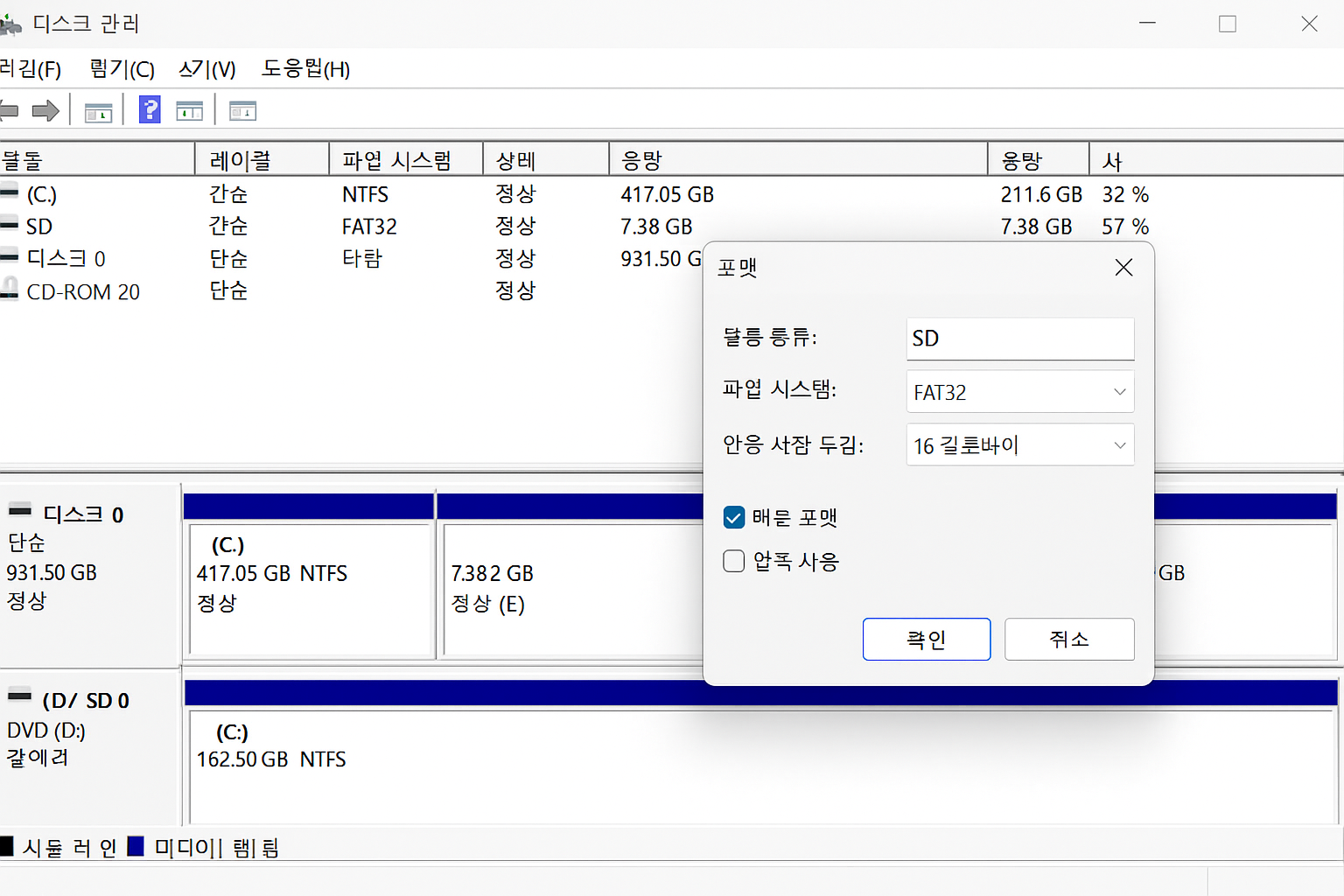
Task: Enable the compression checkbox
Action: tap(734, 561)
